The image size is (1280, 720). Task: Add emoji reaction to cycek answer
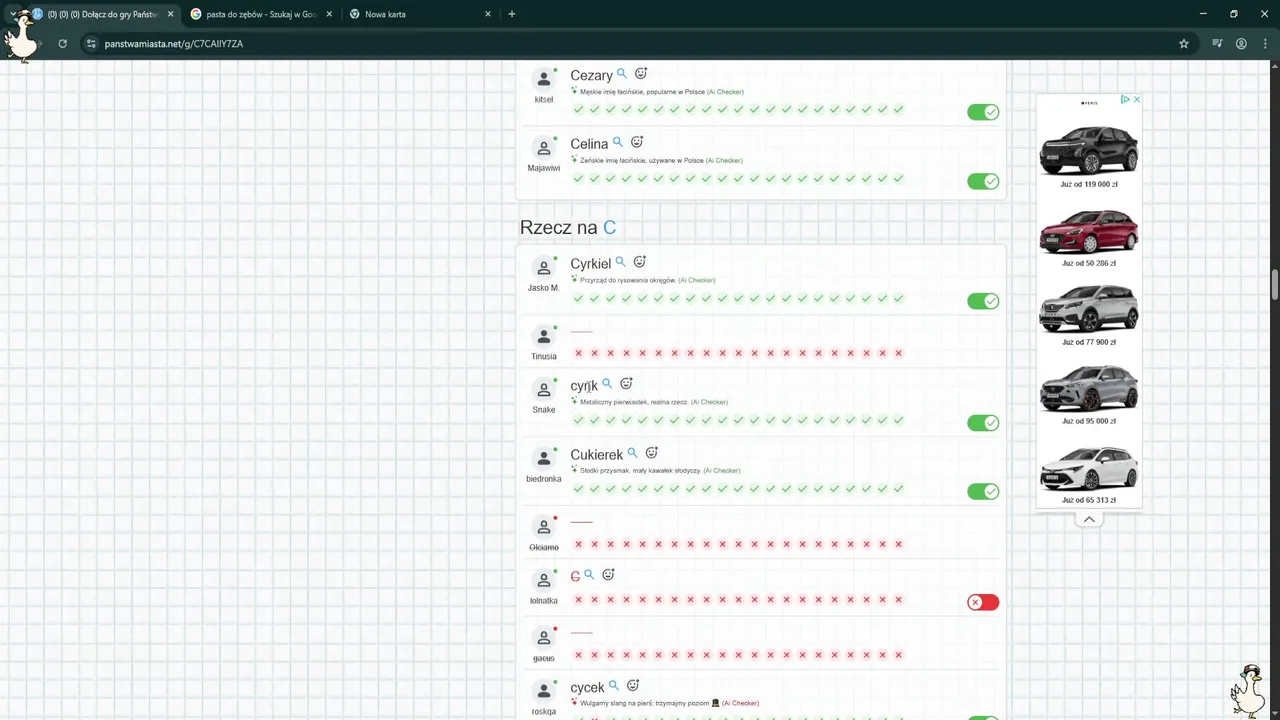click(x=633, y=686)
